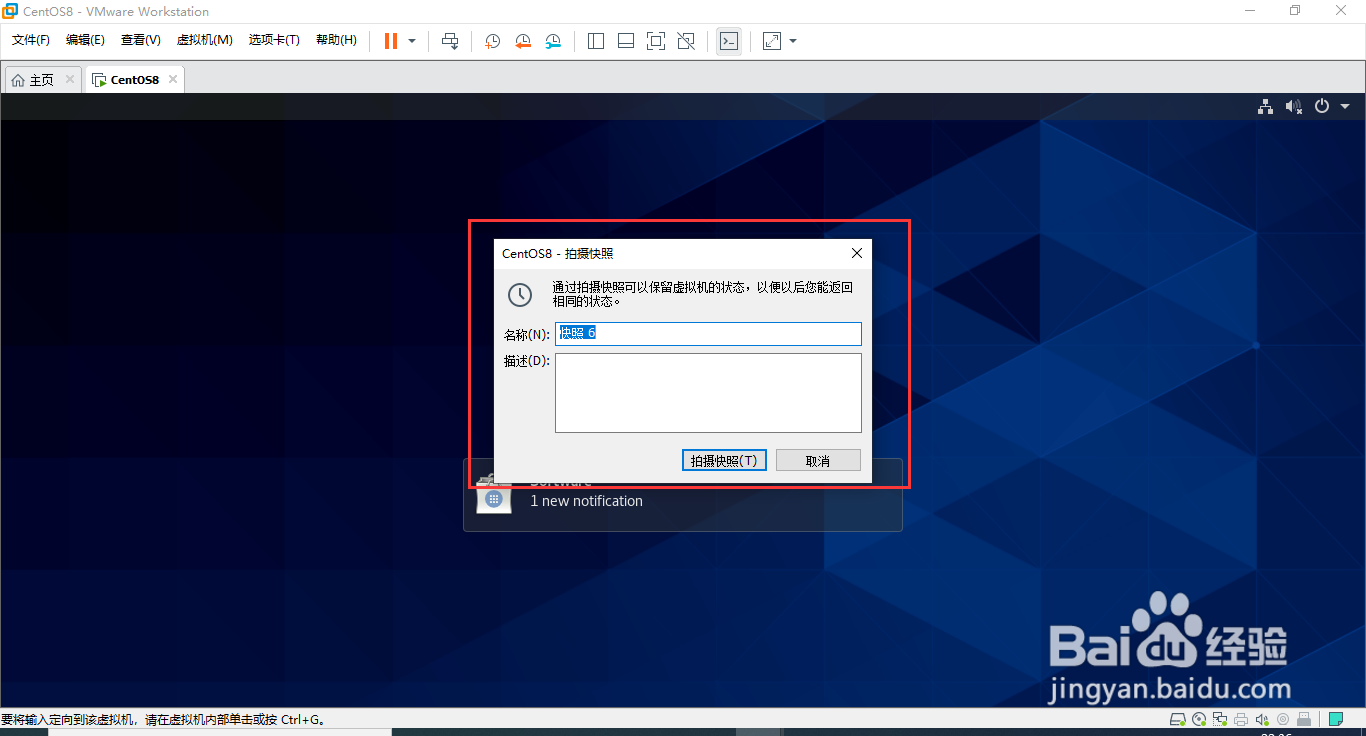Open the suspend button dropdown arrow

[410, 41]
